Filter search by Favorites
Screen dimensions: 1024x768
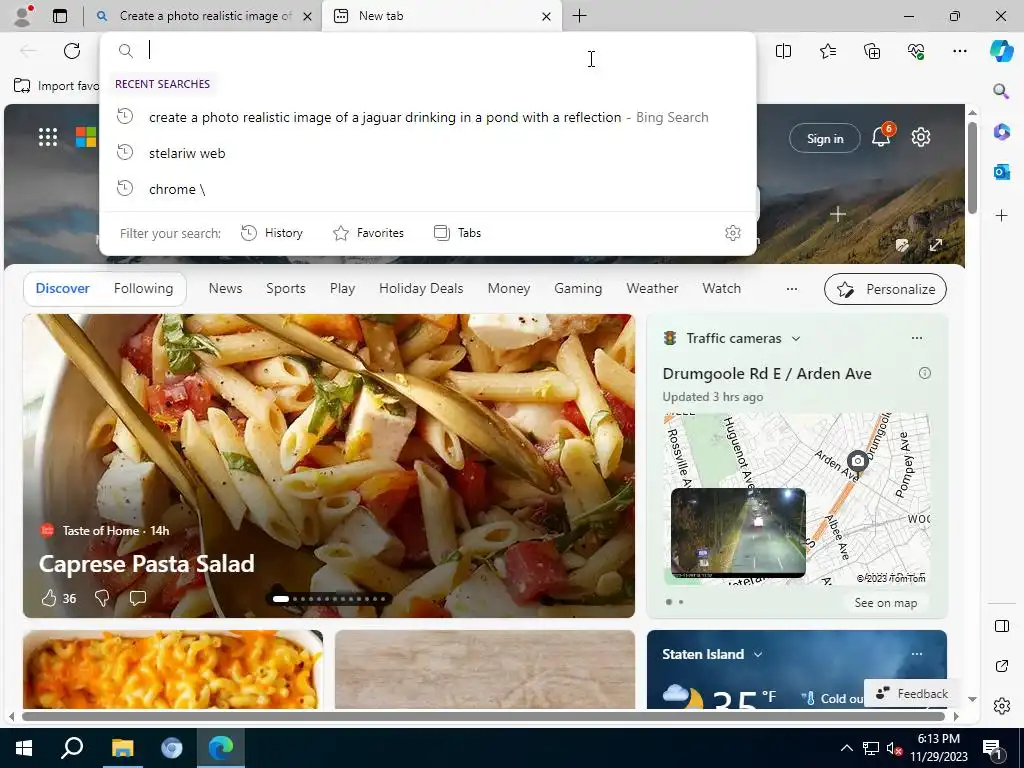[368, 233]
